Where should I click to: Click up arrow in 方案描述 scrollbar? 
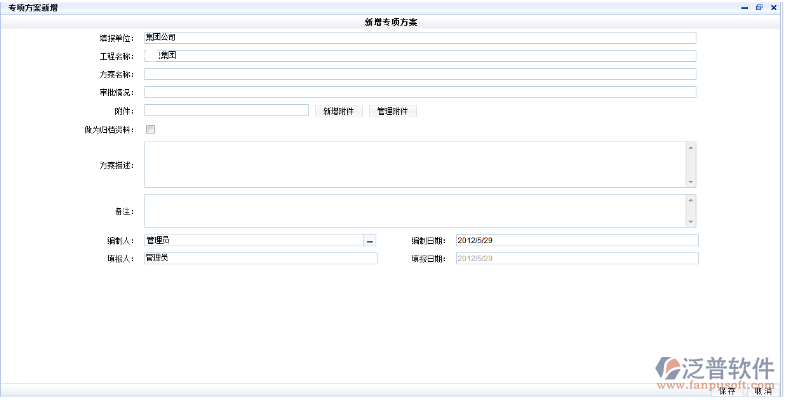[690, 148]
